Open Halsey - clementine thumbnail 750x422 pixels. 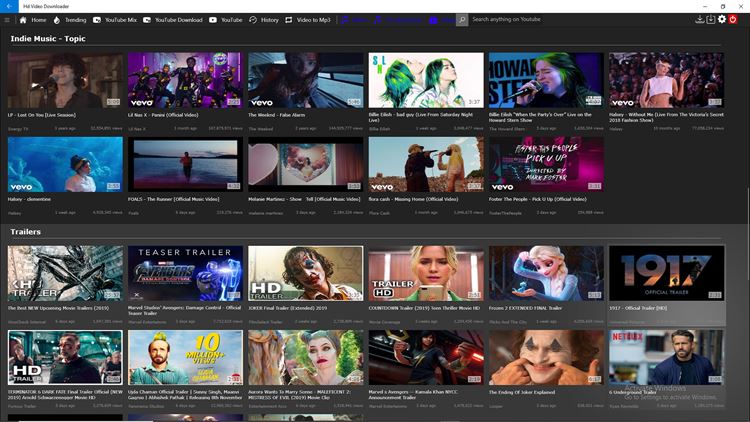click(x=65, y=165)
